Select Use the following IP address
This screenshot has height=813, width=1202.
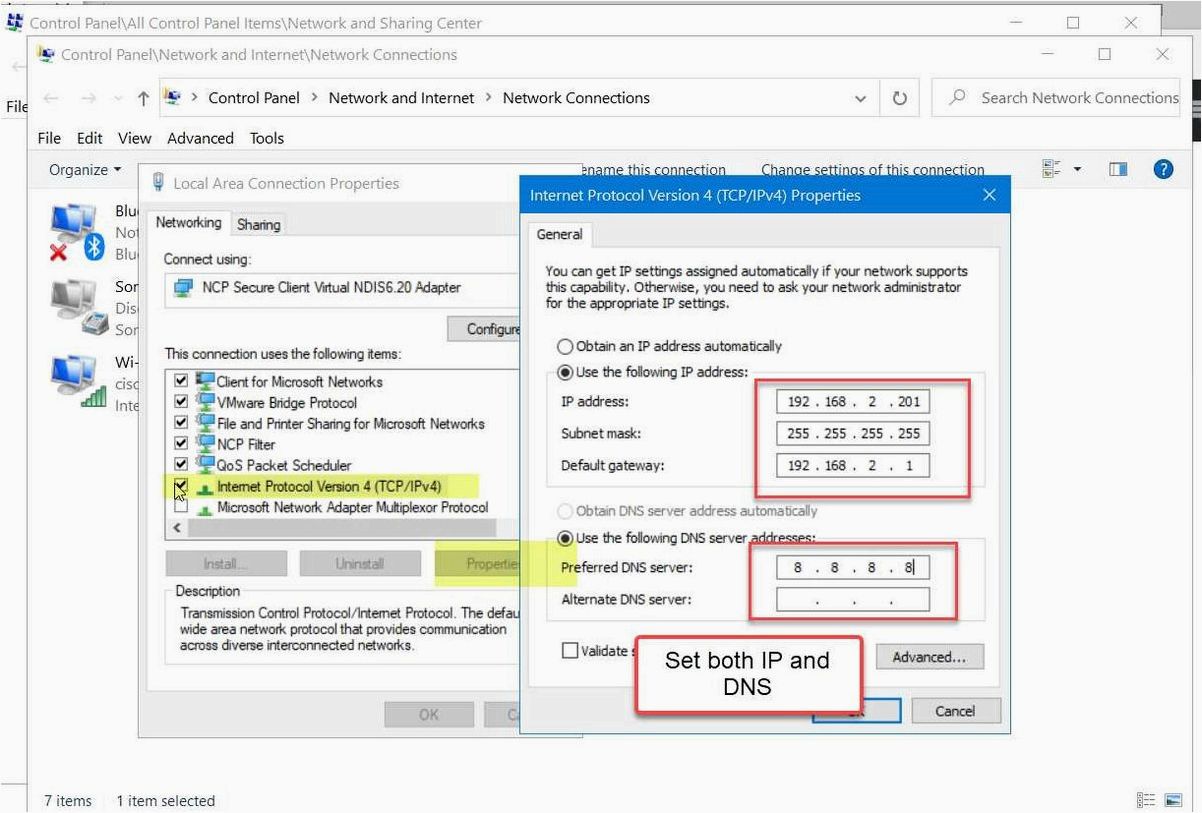566,372
